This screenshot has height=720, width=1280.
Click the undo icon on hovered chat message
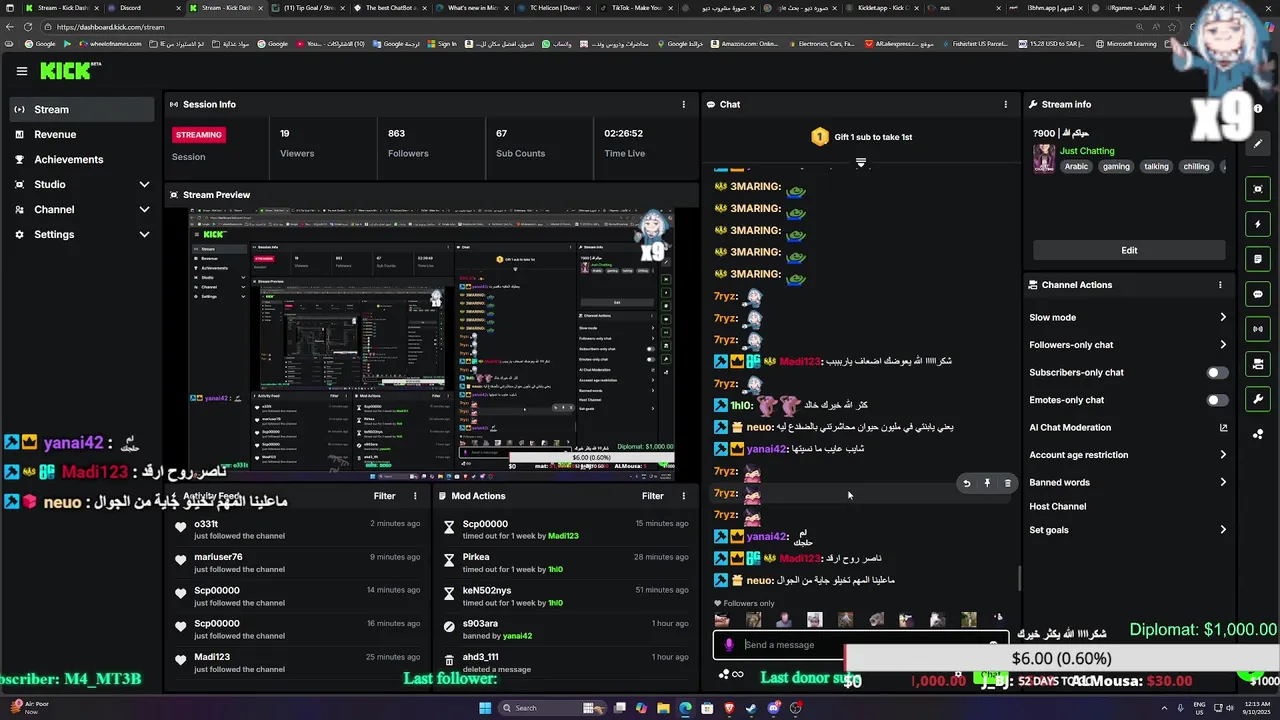coord(966,483)
